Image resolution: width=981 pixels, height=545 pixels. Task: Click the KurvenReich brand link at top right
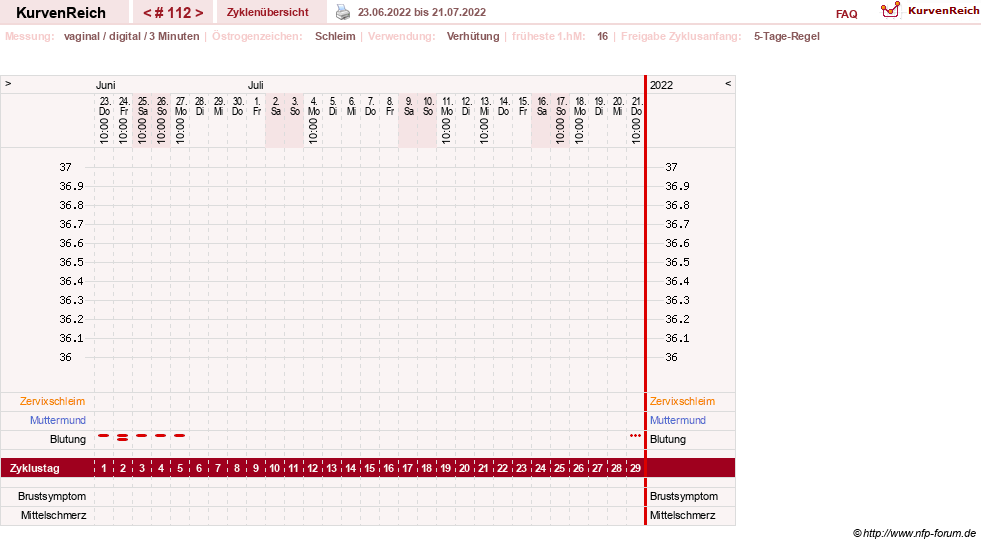coord(943,11)
